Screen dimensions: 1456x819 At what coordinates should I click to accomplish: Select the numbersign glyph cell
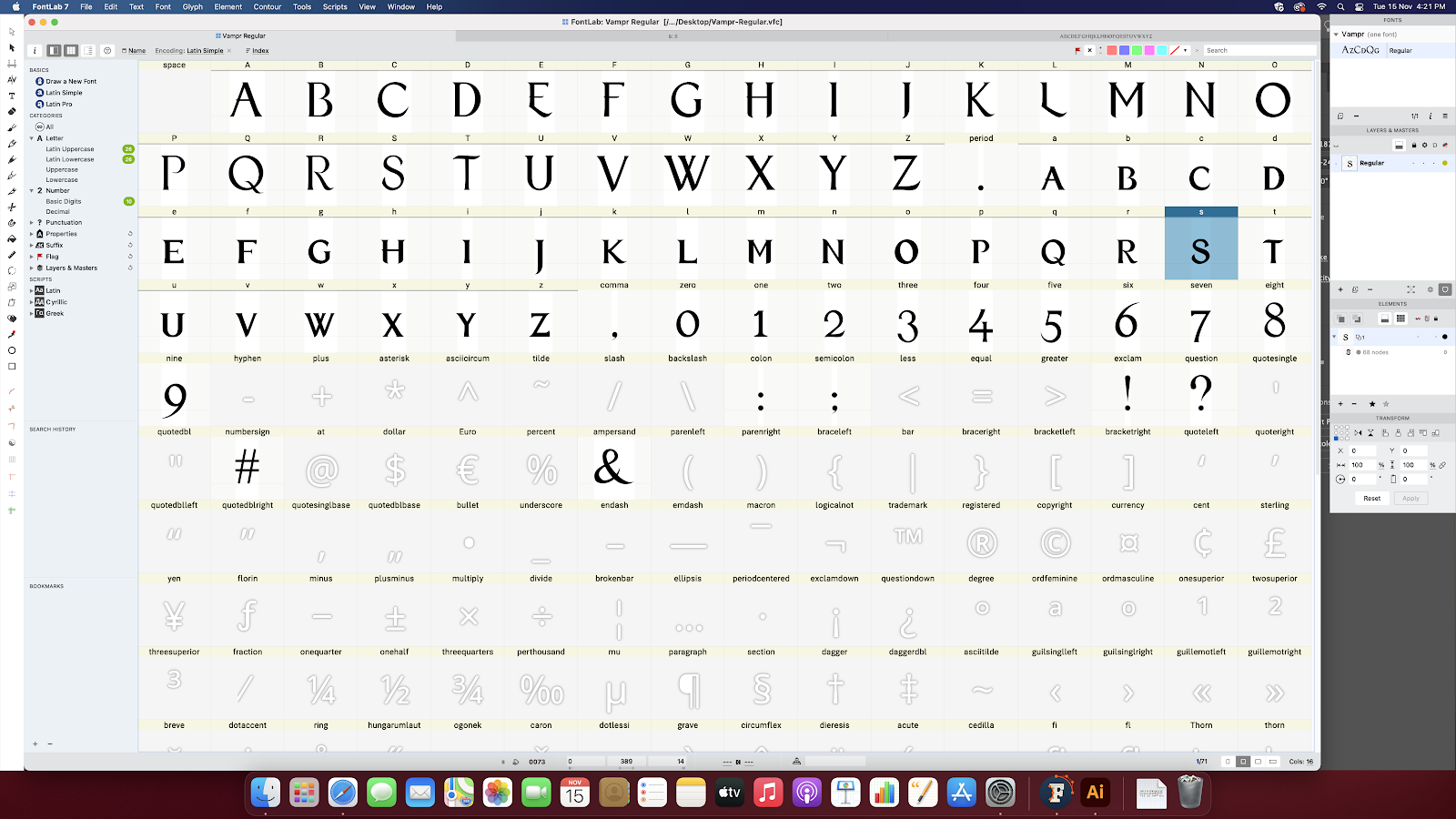coord(248,462)
